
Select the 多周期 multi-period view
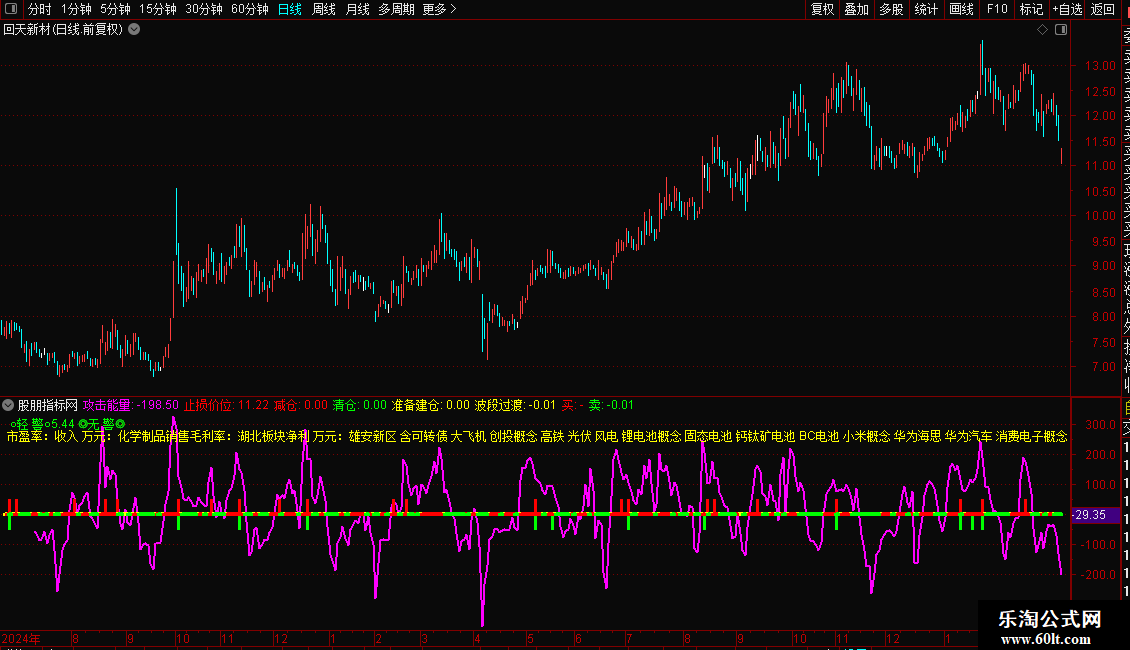click(x=395, y=9)
